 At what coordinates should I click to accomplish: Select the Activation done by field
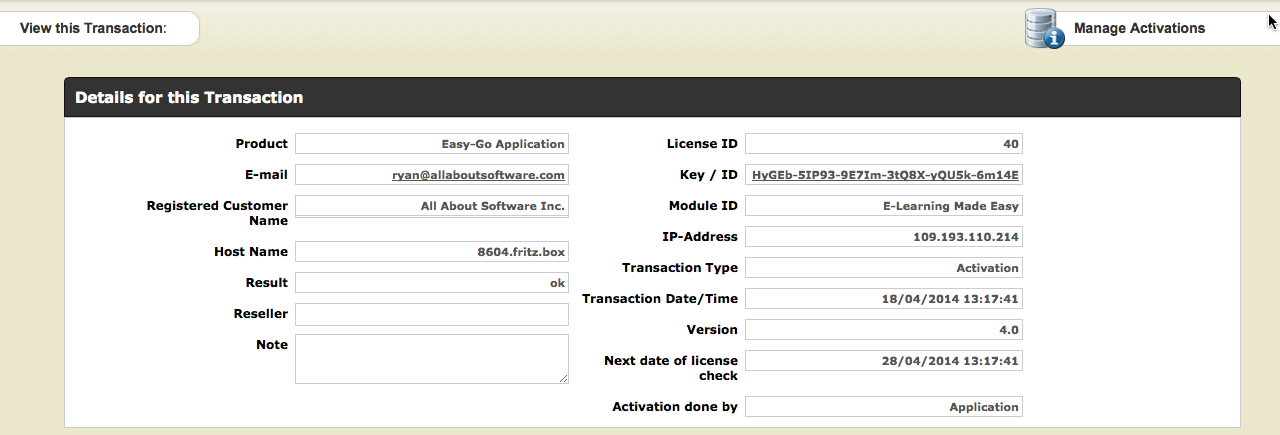coord(883,407)
